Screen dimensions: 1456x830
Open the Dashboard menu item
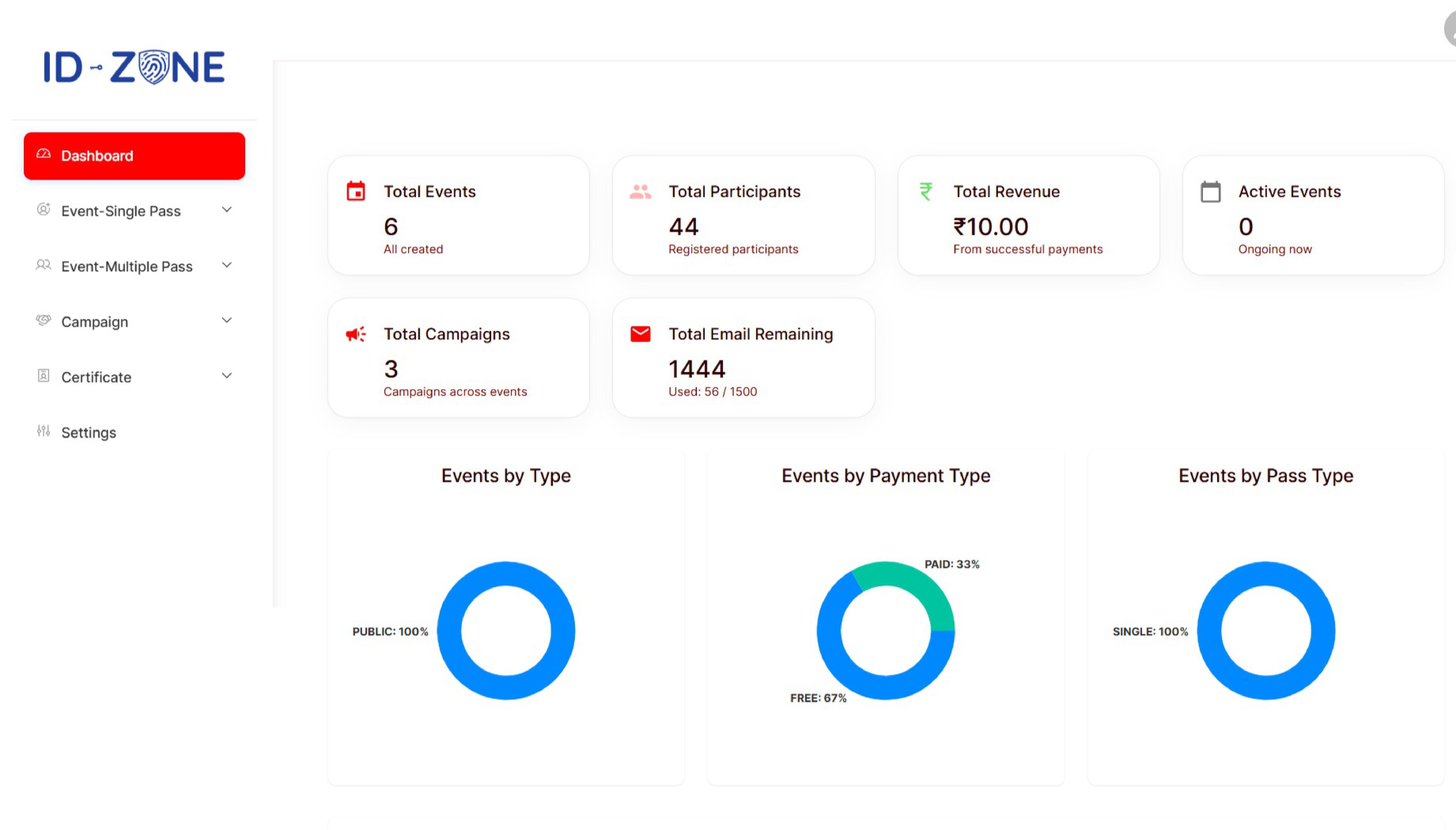coord(134,156)
